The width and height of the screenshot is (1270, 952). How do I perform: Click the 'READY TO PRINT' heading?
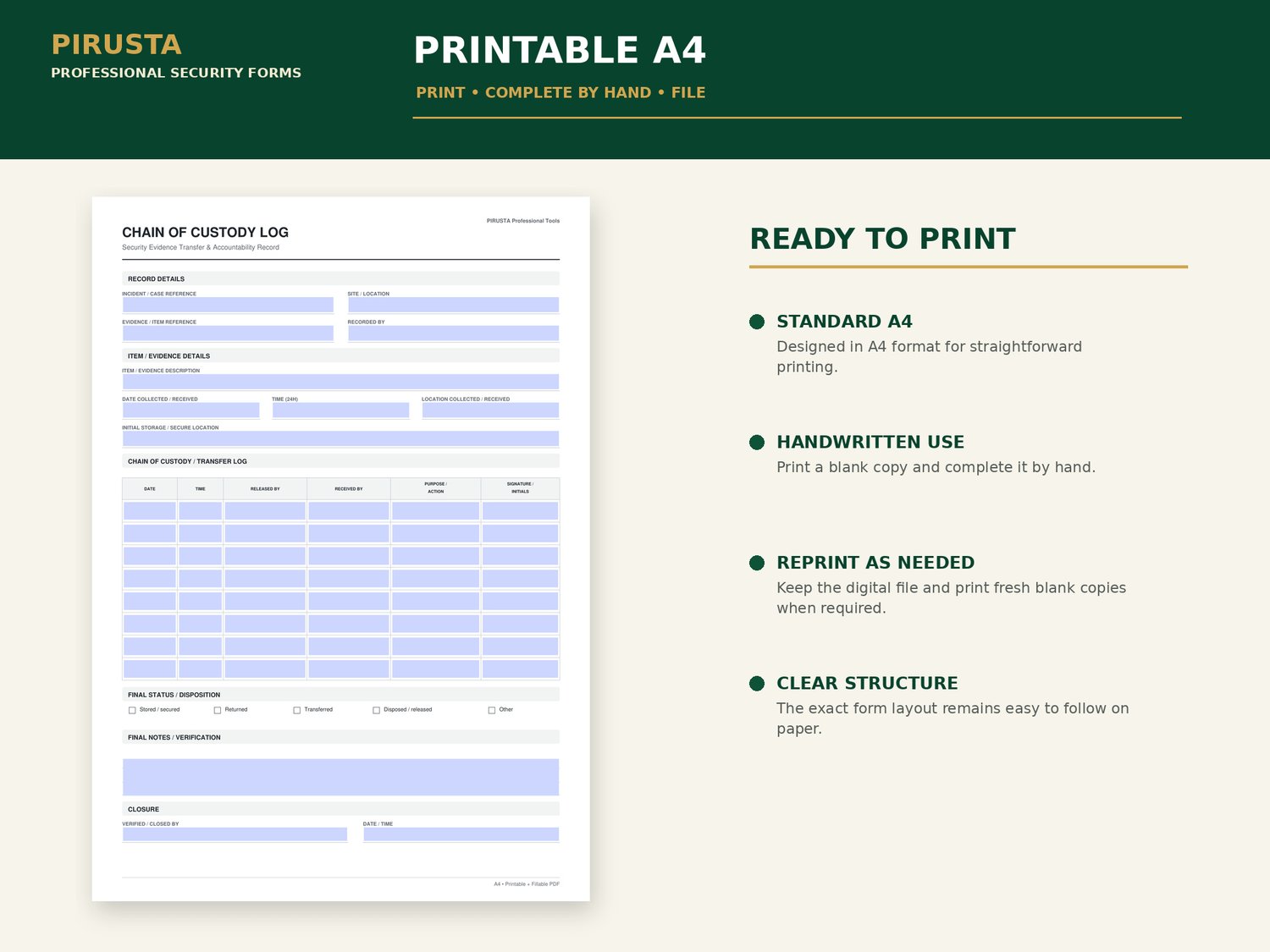882,239
